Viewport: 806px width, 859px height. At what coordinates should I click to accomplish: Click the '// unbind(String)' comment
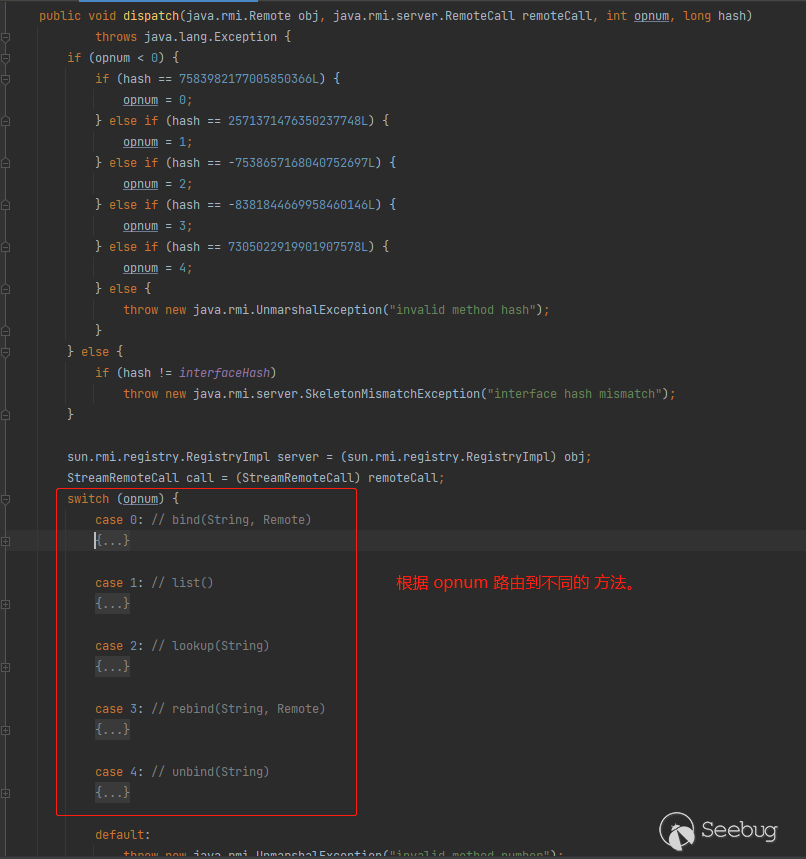210,772
